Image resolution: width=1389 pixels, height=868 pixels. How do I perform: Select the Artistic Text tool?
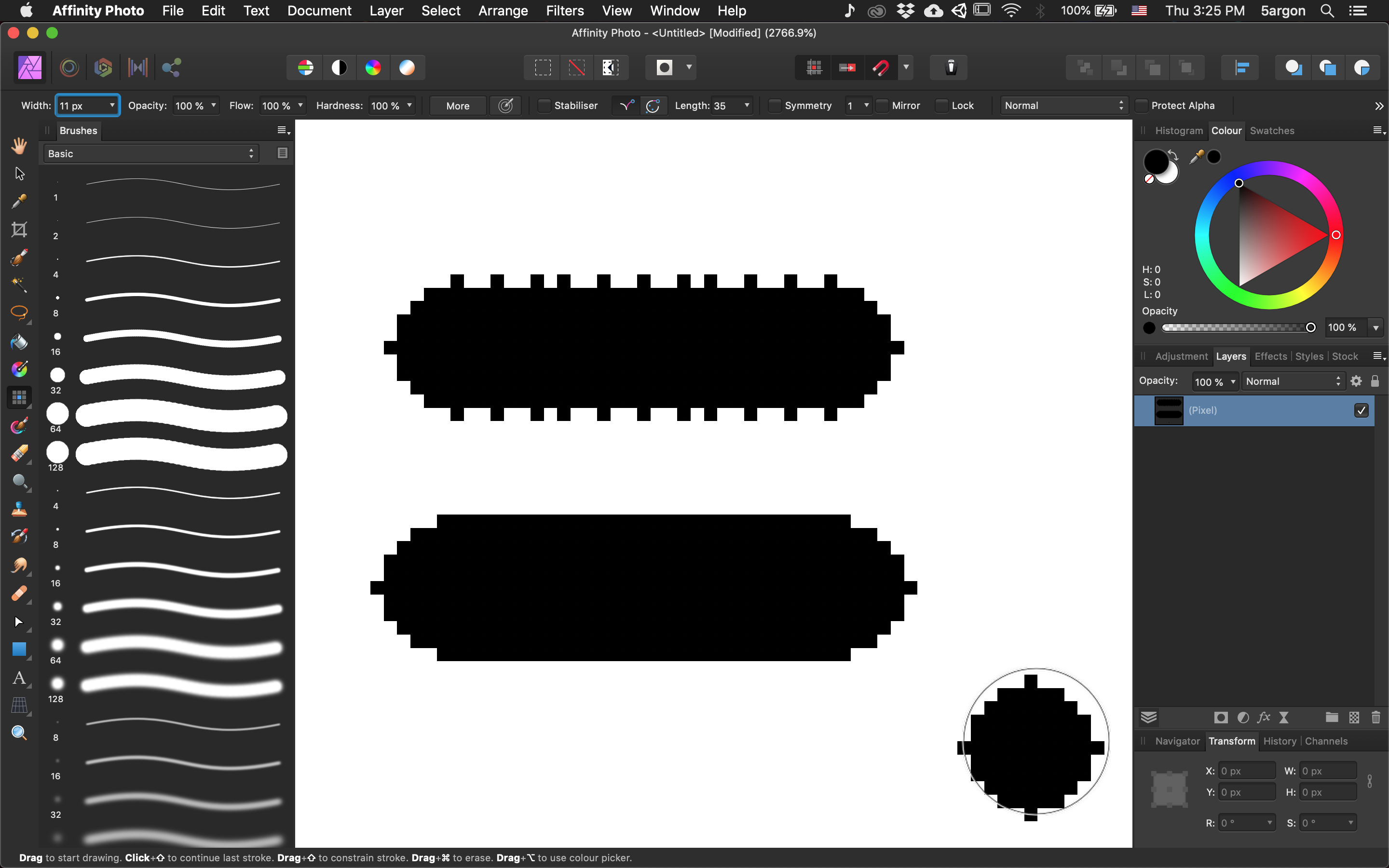19,678
